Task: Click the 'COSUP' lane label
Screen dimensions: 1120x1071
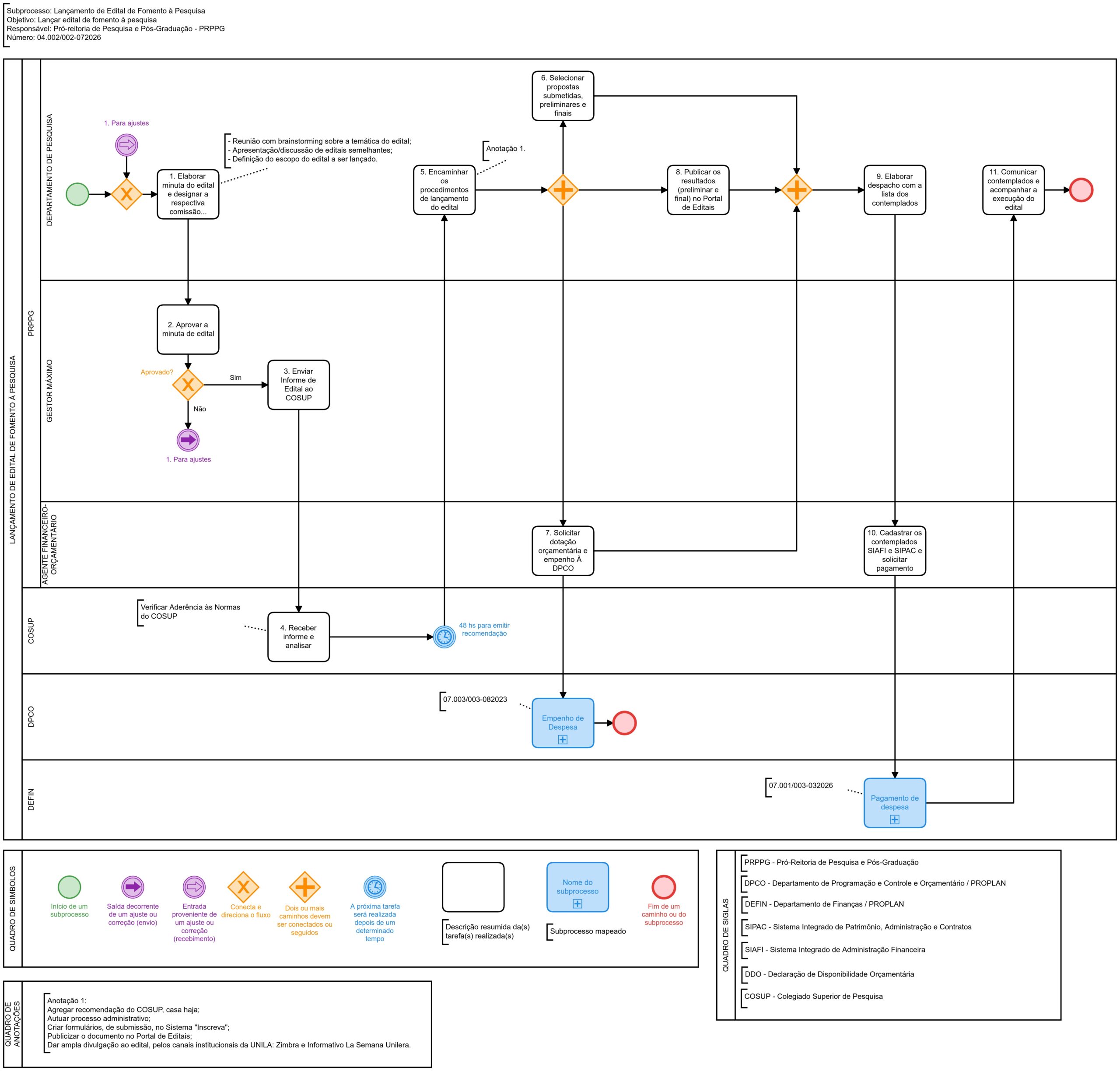Action: pos(31,630)
